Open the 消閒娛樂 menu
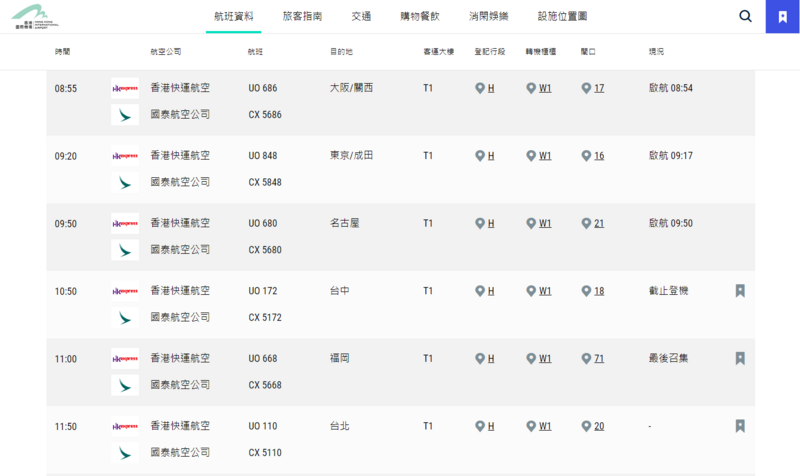800x476 pixels. click(x=489, y=16)
